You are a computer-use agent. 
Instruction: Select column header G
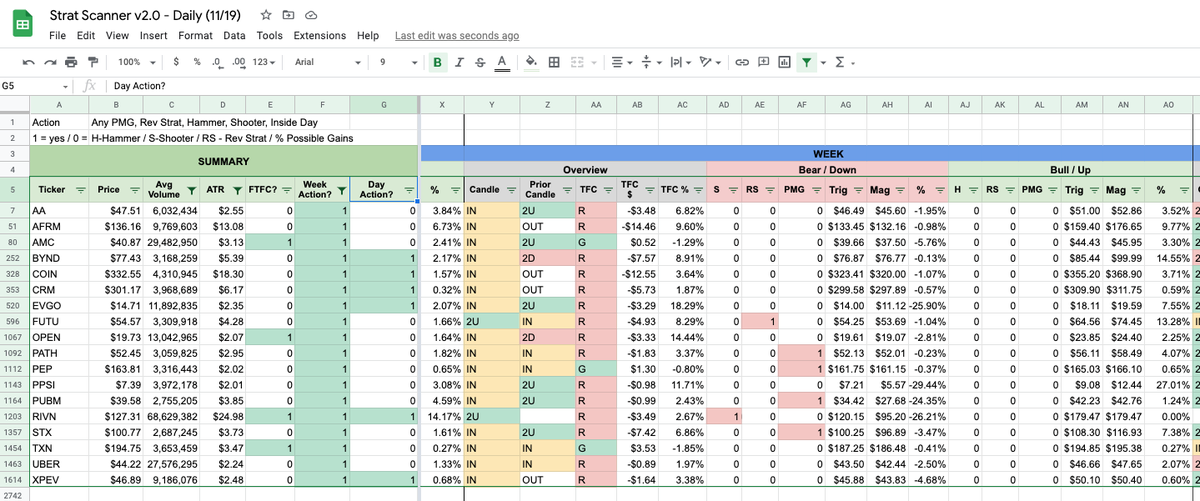(384, 104)
